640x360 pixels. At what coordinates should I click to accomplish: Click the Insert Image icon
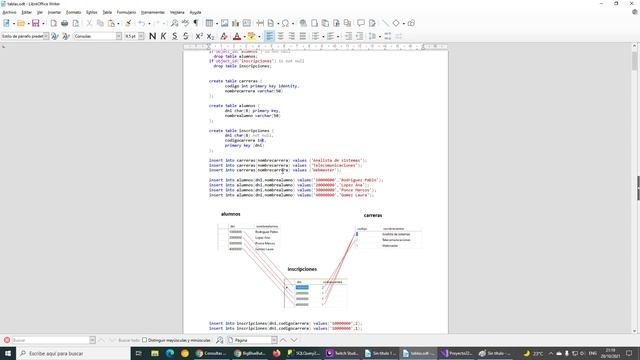pos(224,23)
